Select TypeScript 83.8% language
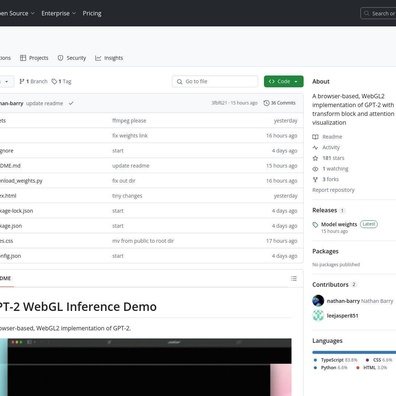396x396 pixels. click(336, 360)
